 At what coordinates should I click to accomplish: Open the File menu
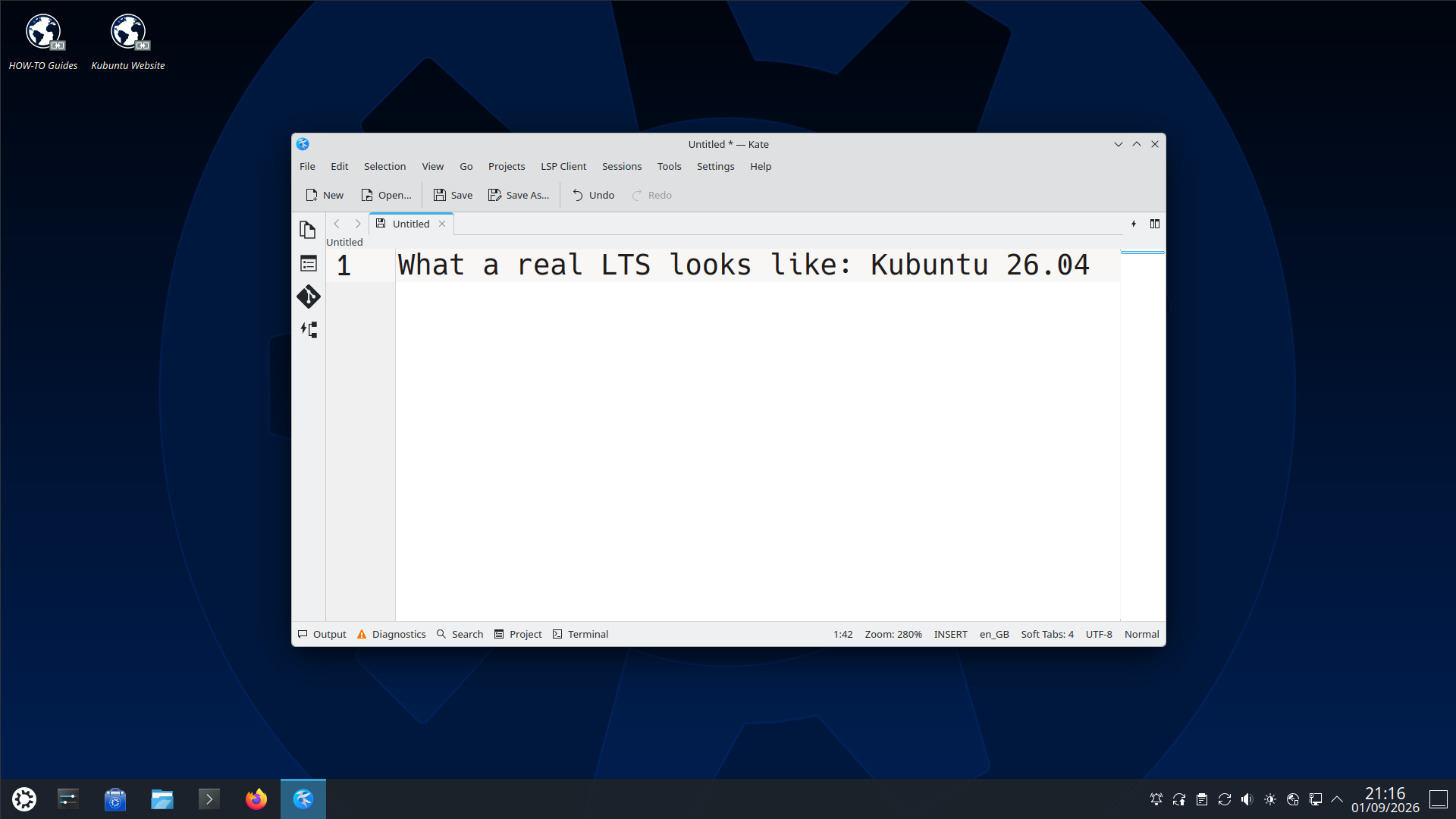(307, 166)
